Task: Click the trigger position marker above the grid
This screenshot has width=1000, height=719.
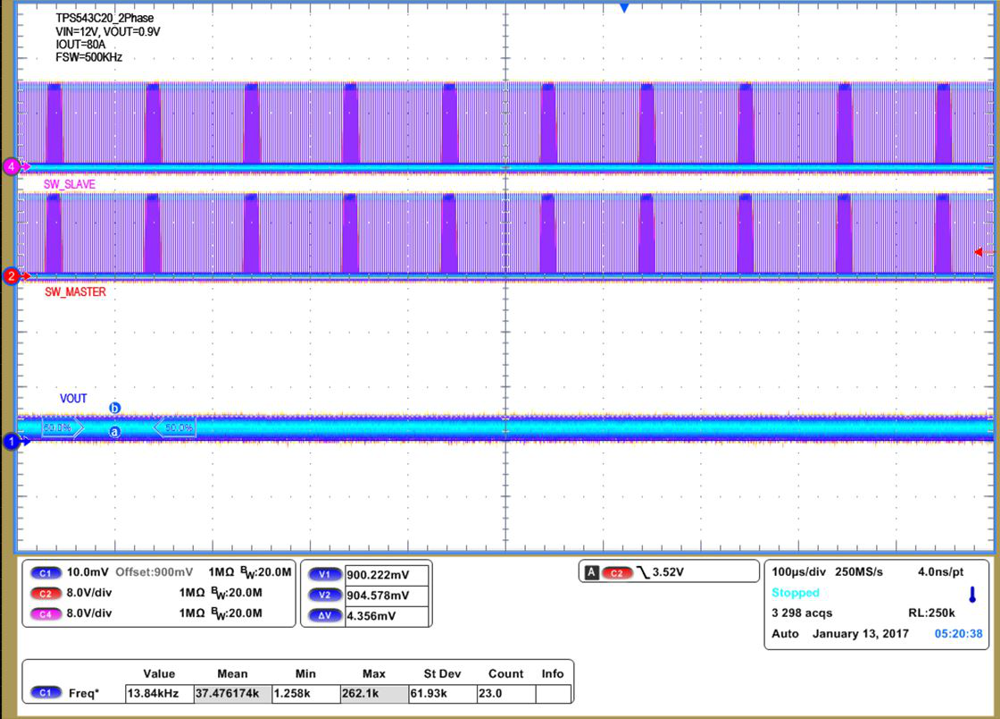Action: coord(624,8)
